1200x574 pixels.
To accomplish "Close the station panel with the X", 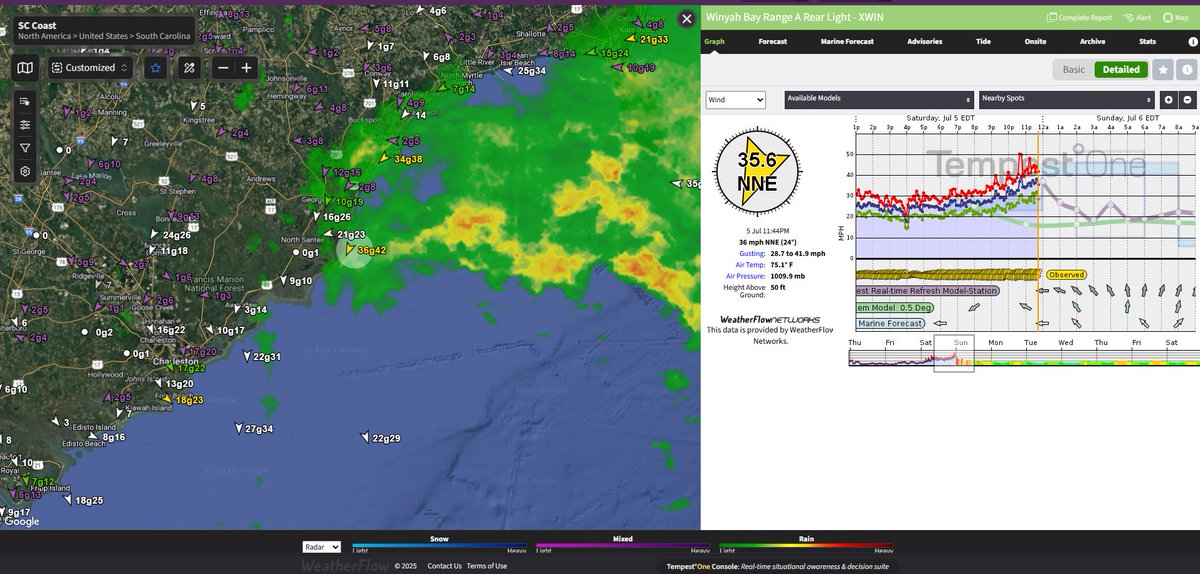I will click(x=686, y=18).
